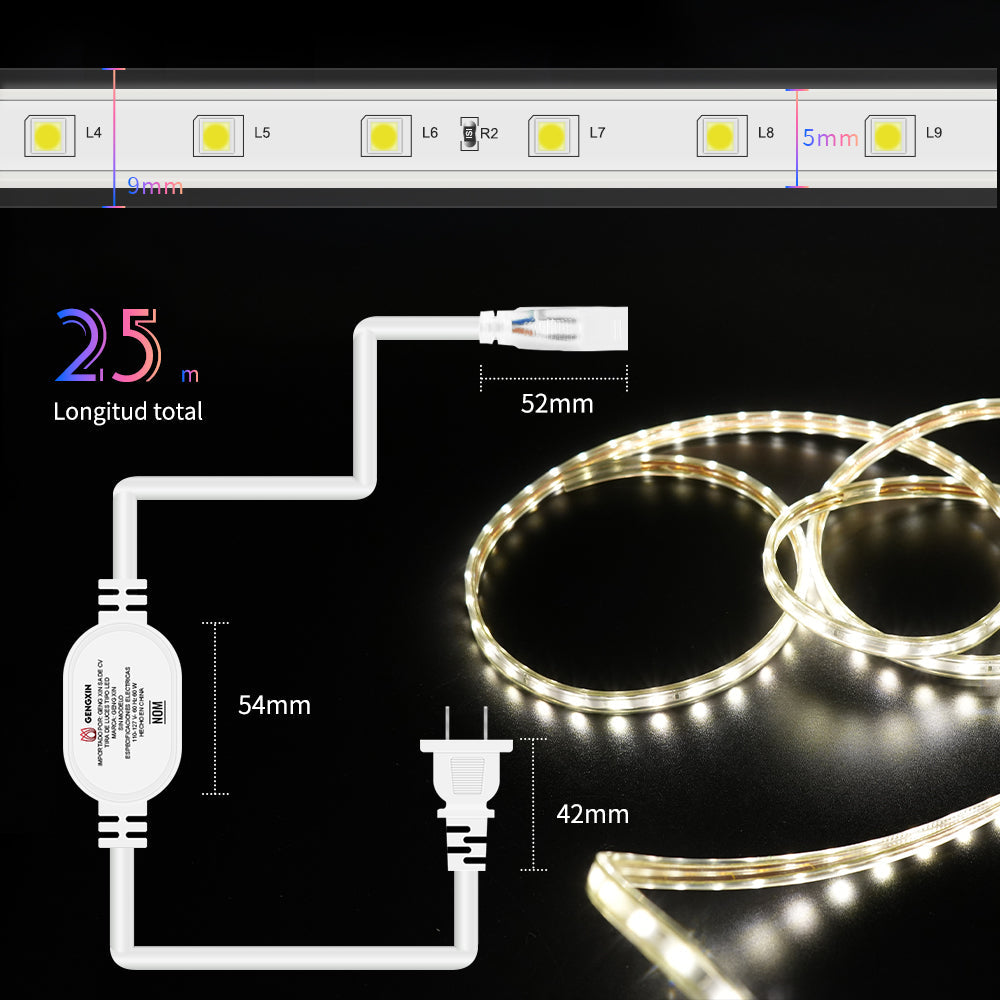Click the 5mm height label
Screen dimensions: 1000x1000
click(830, 139)
